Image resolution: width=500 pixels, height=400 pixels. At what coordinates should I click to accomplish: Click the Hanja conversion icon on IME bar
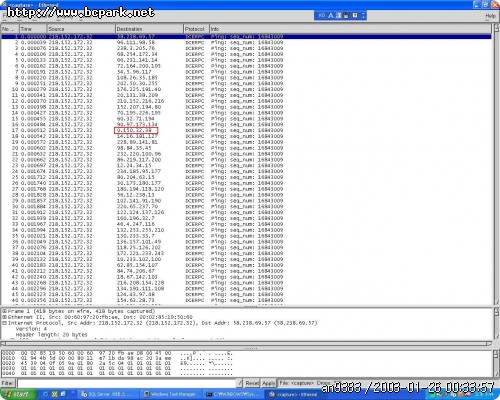click(x=339, y=15)
